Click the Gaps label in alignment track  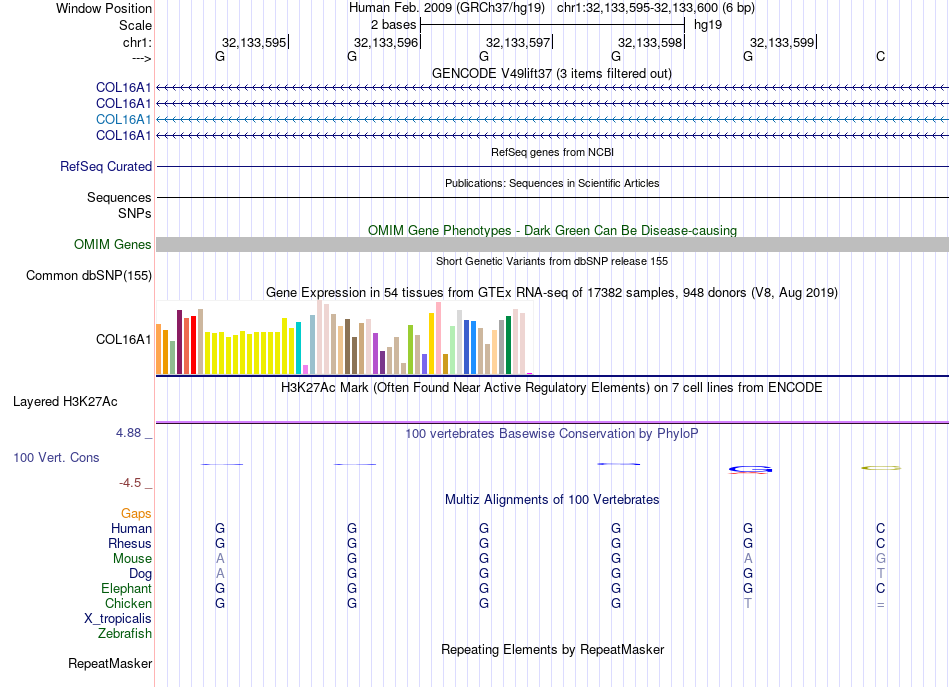pos(136,514)
